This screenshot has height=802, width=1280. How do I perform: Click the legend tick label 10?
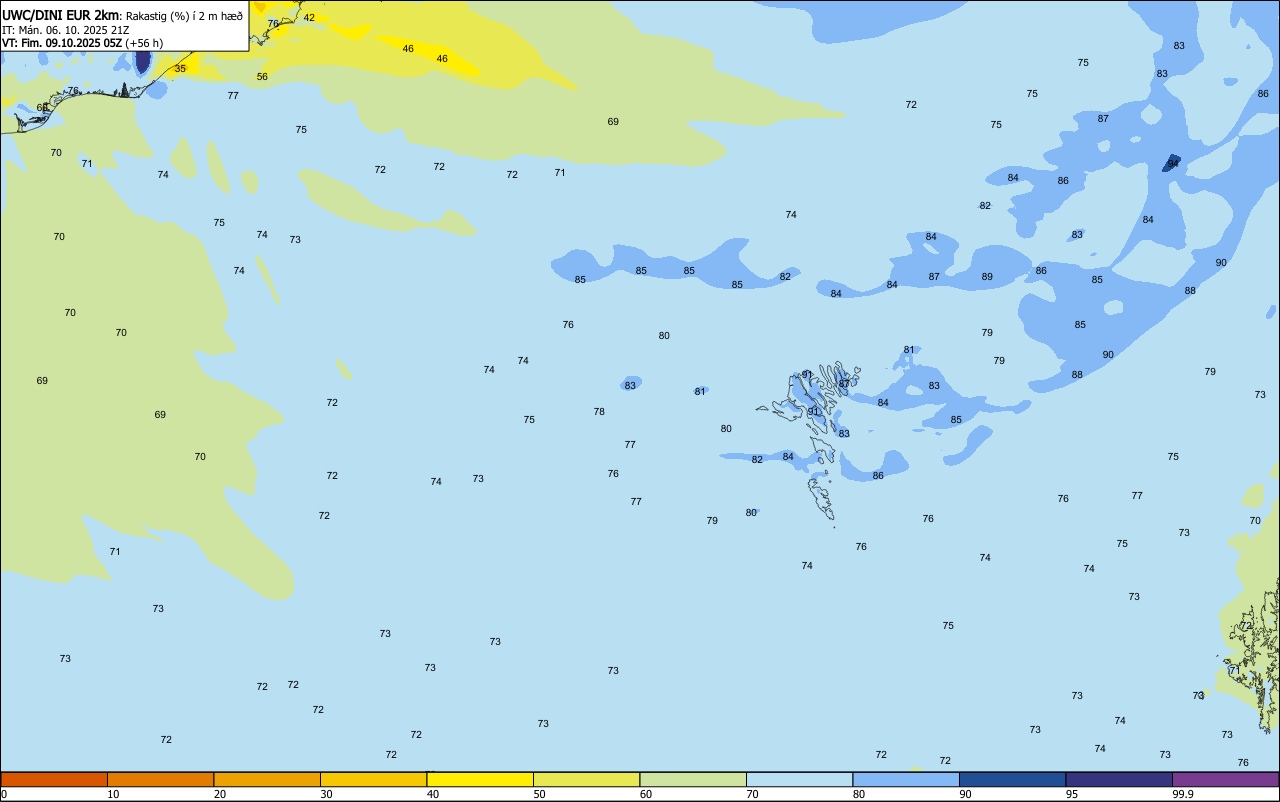point(113,794)
